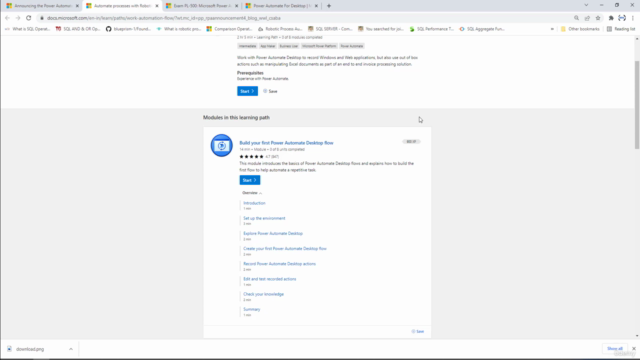Start the learning path with top Start button
Viewport: 640px width, 360px height.
click(x=247, y=91)
